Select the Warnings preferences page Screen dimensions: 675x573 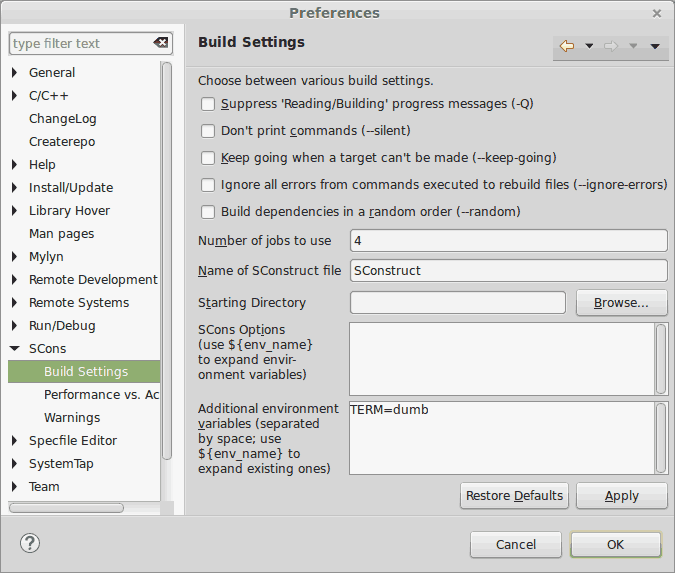click(x=72, y=417)
